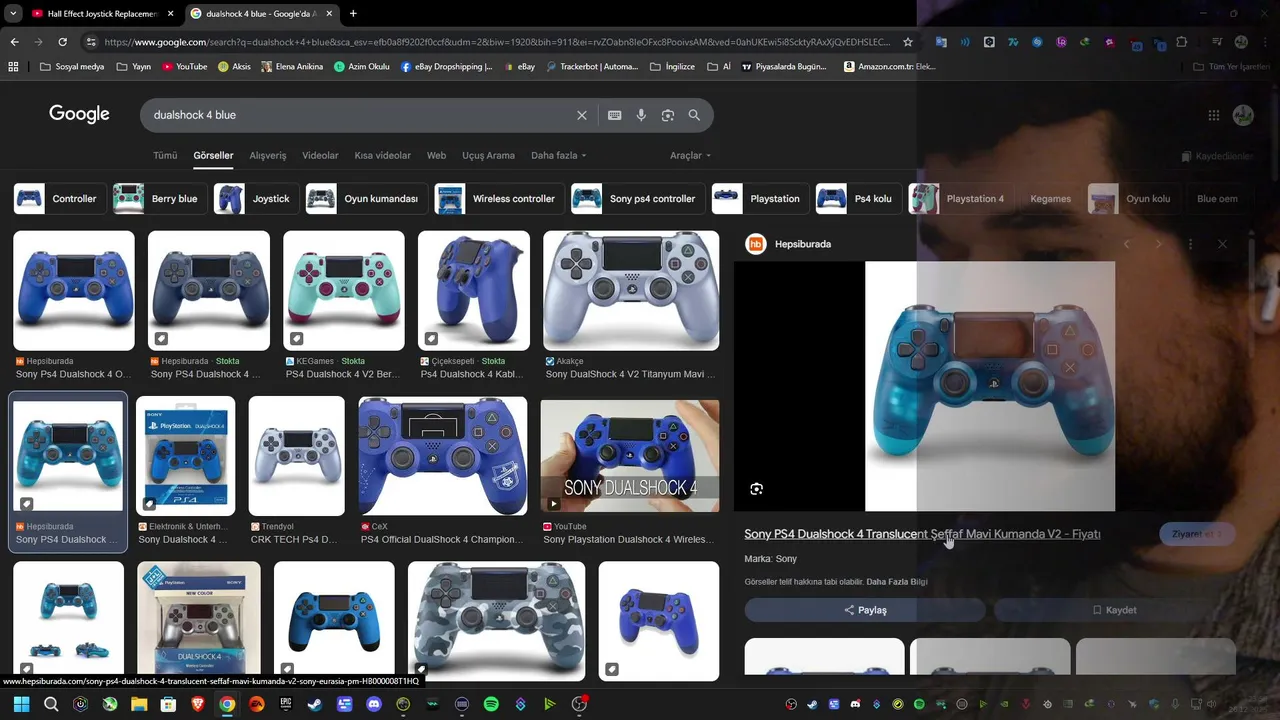Screen dimensions: 1280x720
Task: Click the Daha Fazla Bilgi link
Action: [x=897, y=582]
